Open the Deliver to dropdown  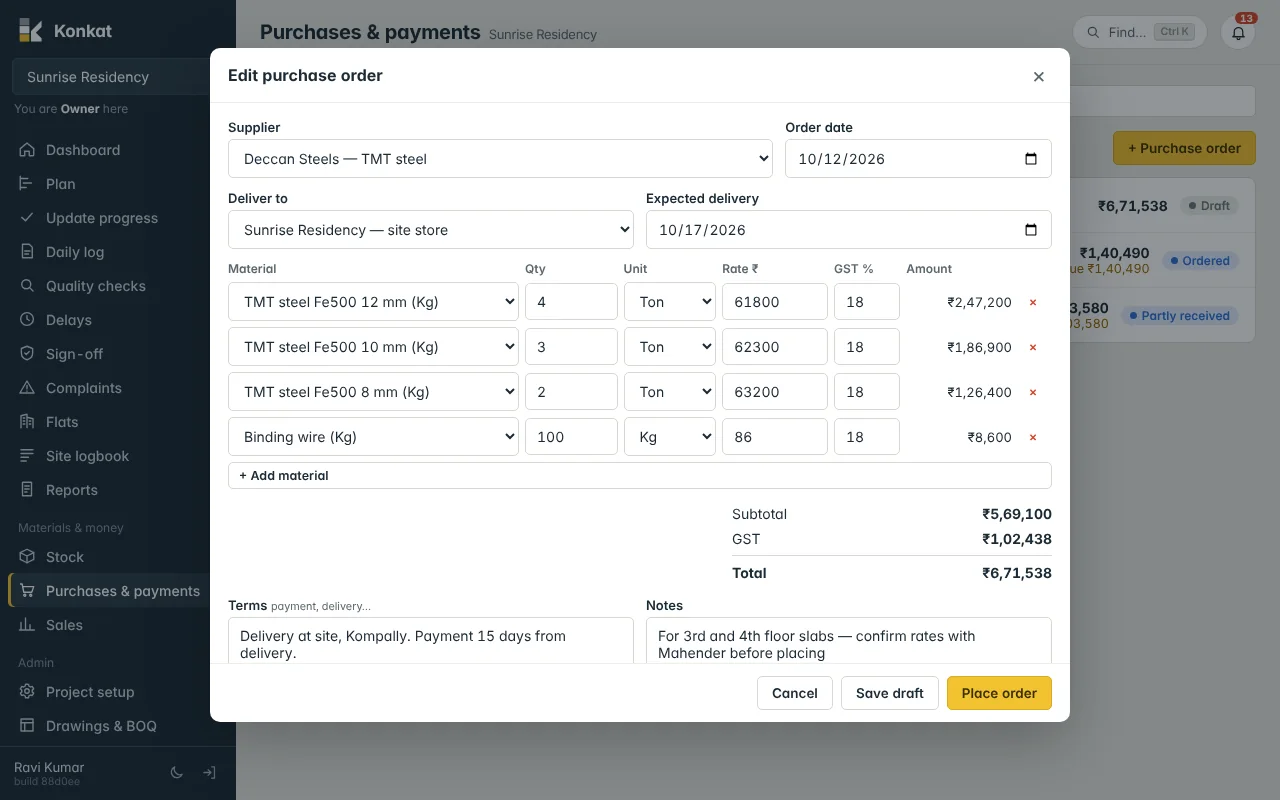pos(431,230)
